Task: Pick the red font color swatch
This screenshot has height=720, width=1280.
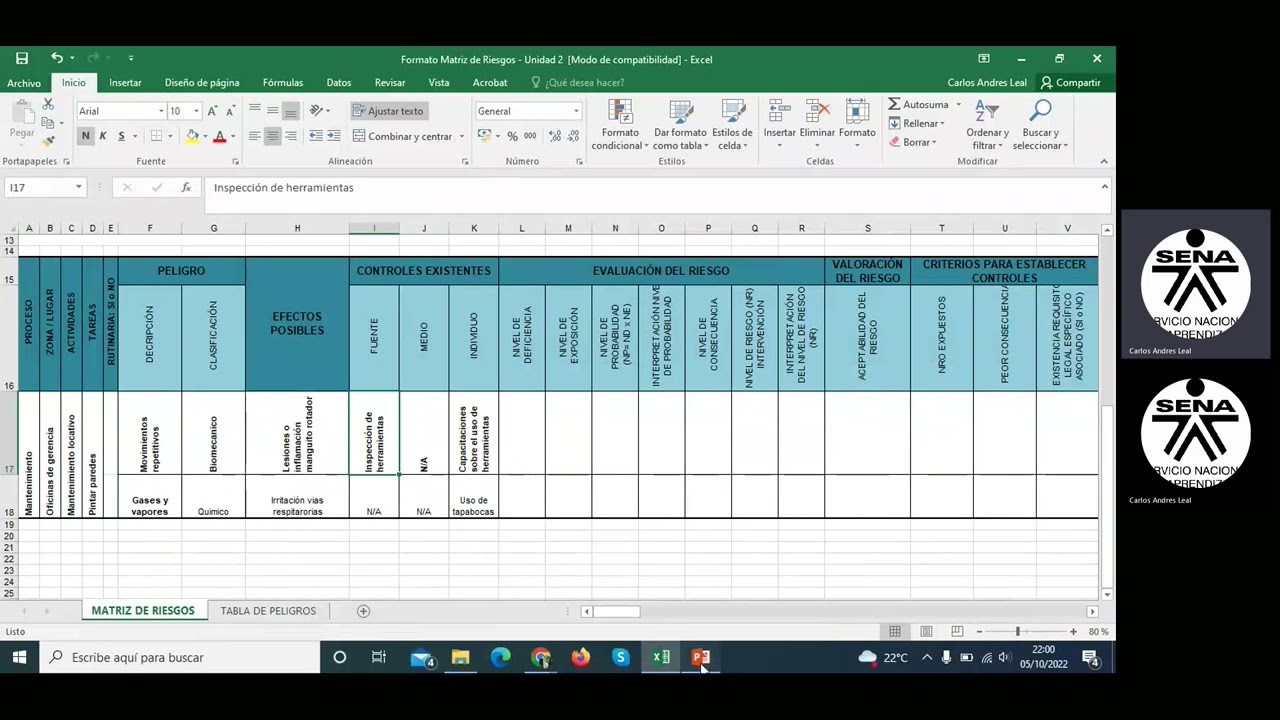Action: tap(219, 136)
